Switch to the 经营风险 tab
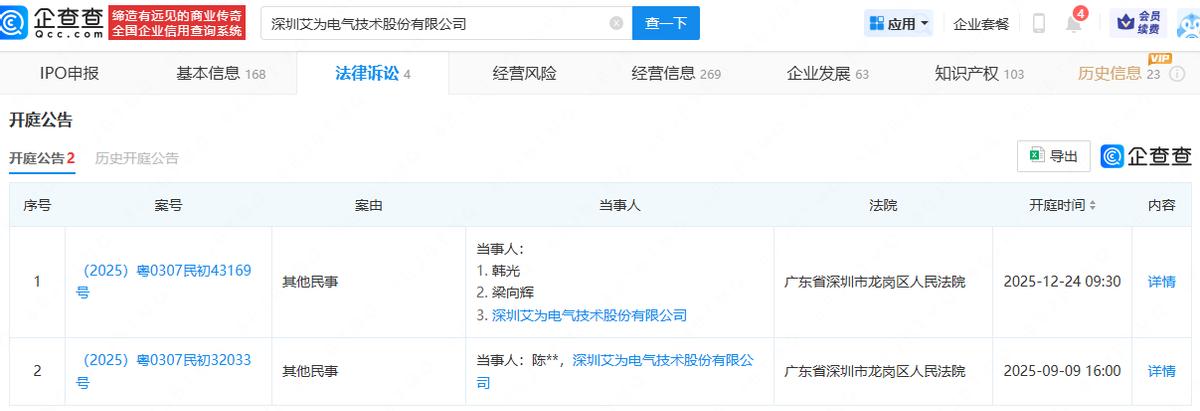The image size is (1200, 411). pyautogui.click(x=524, y=73)
